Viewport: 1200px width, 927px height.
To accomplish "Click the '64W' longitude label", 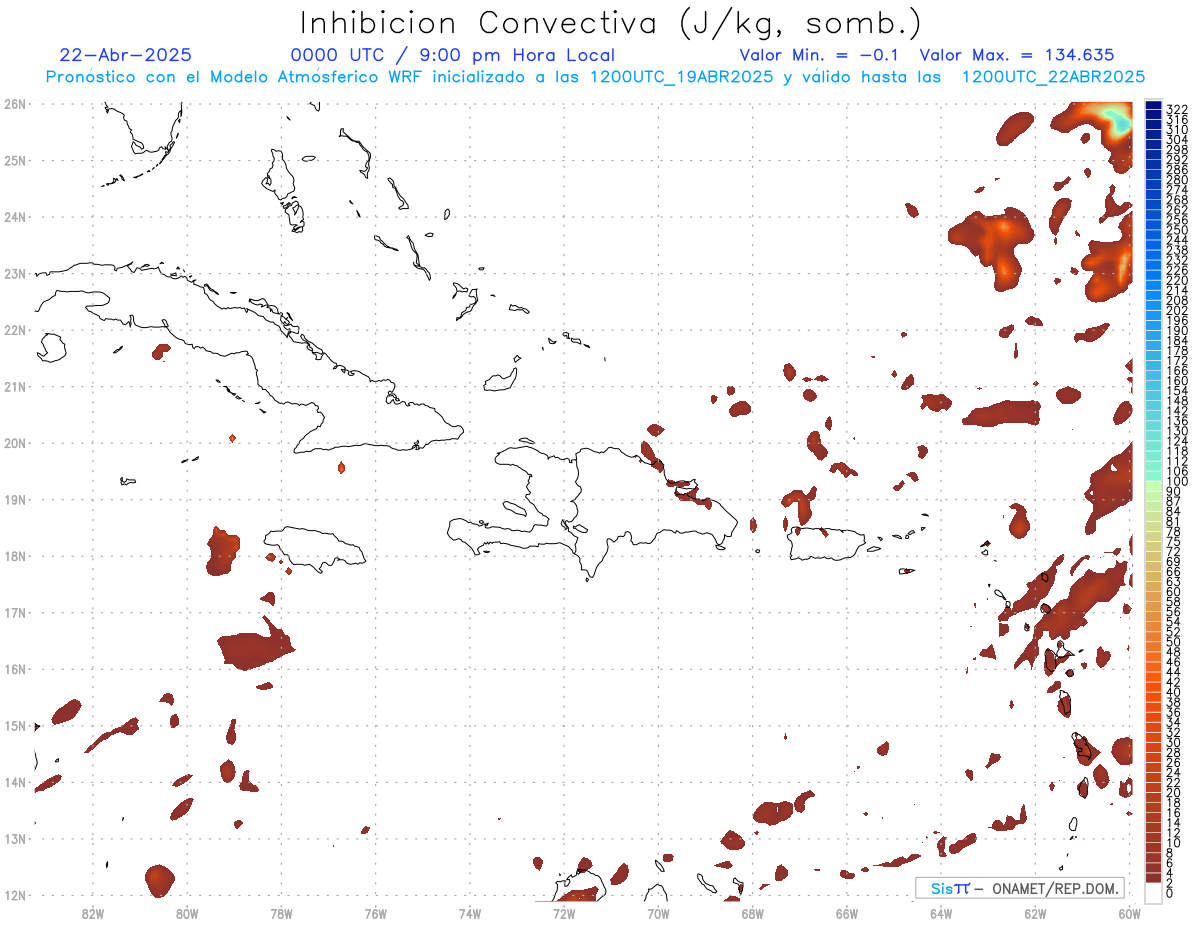I will click(x=941, y=913).
